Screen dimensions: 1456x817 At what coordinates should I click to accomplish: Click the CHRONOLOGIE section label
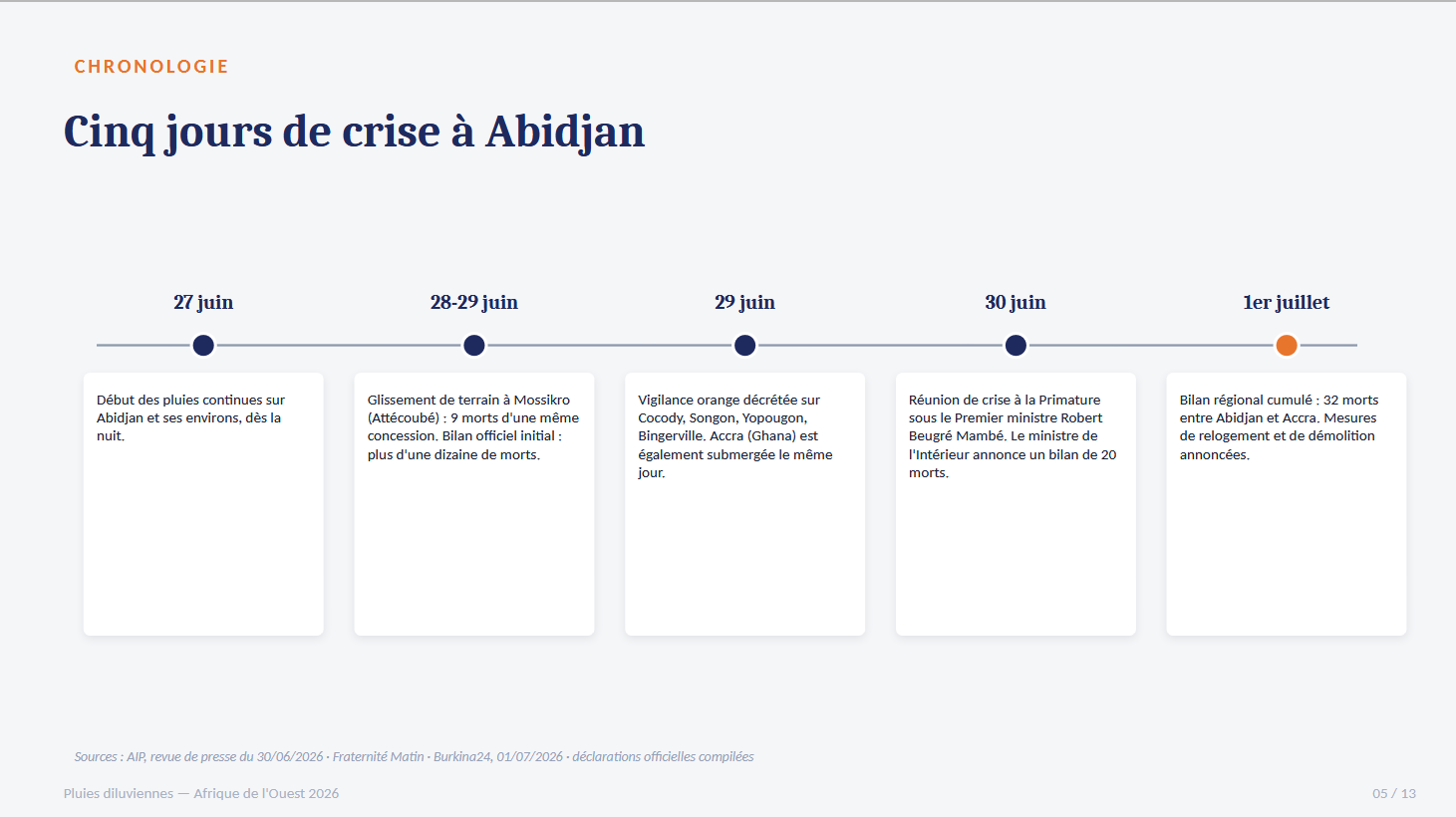click(x=151, y=67)
